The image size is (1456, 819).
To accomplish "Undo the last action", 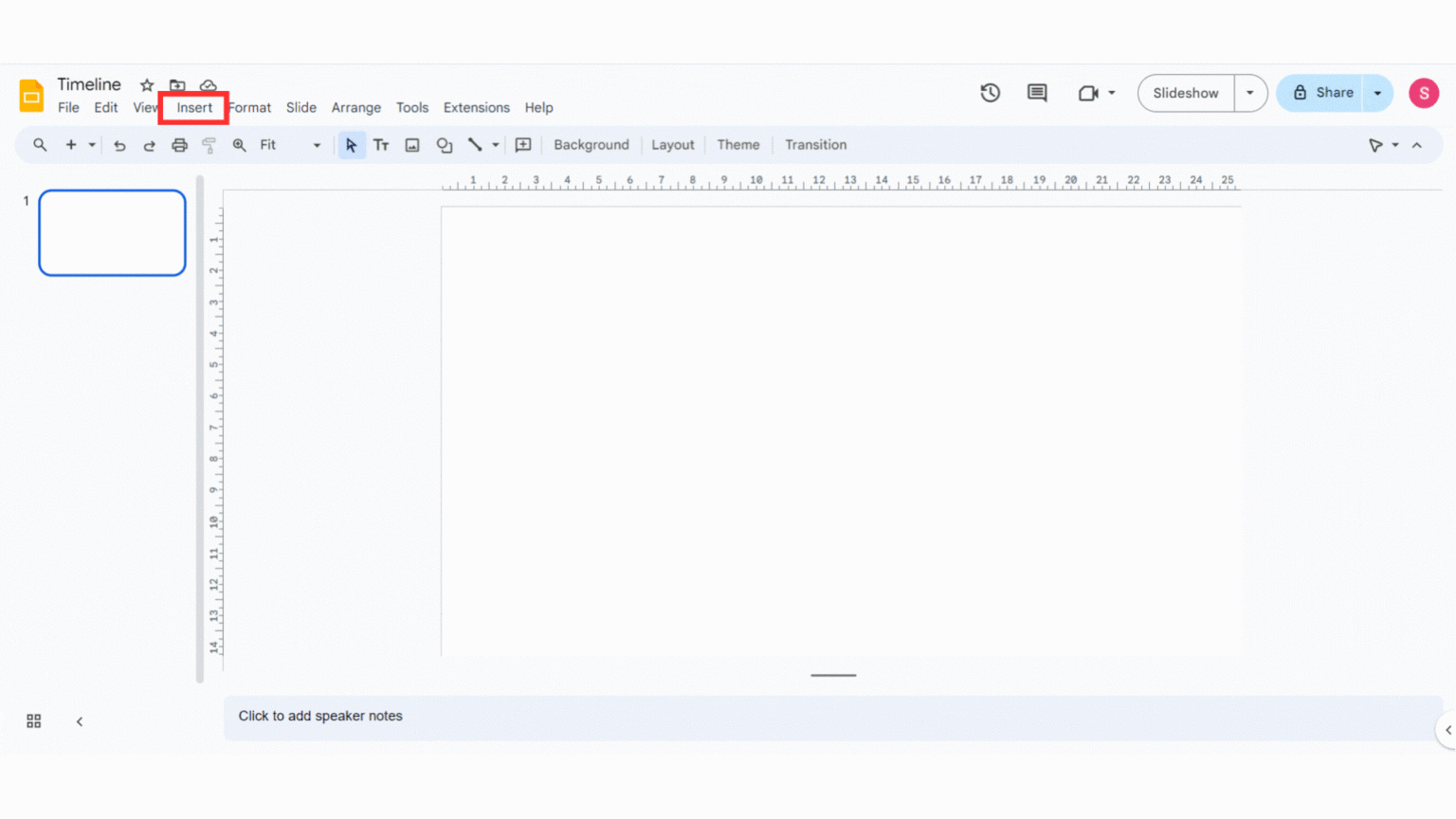I will pyautogui.click(x=119, y=144).
